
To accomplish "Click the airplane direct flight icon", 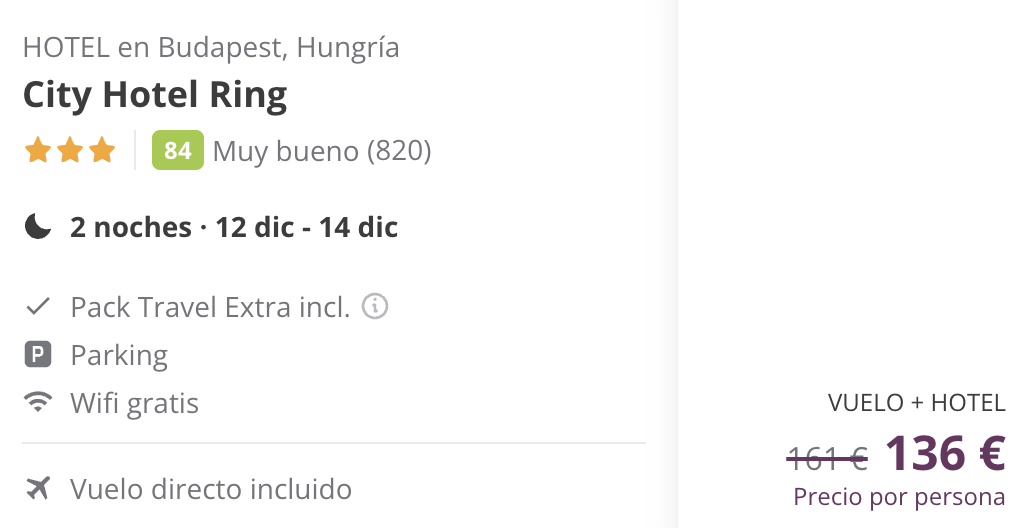I will click(38, 489).
